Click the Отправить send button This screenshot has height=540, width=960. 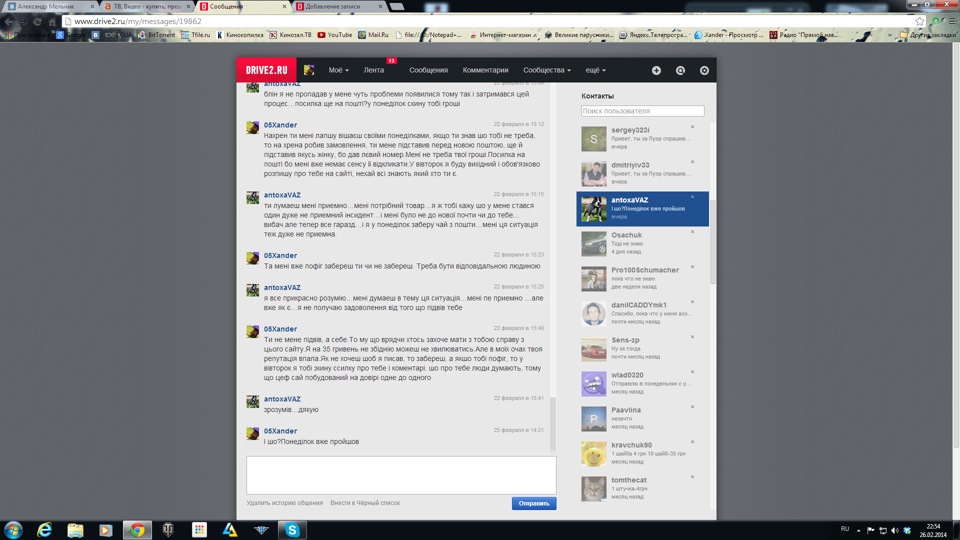(x=534, y=503)
